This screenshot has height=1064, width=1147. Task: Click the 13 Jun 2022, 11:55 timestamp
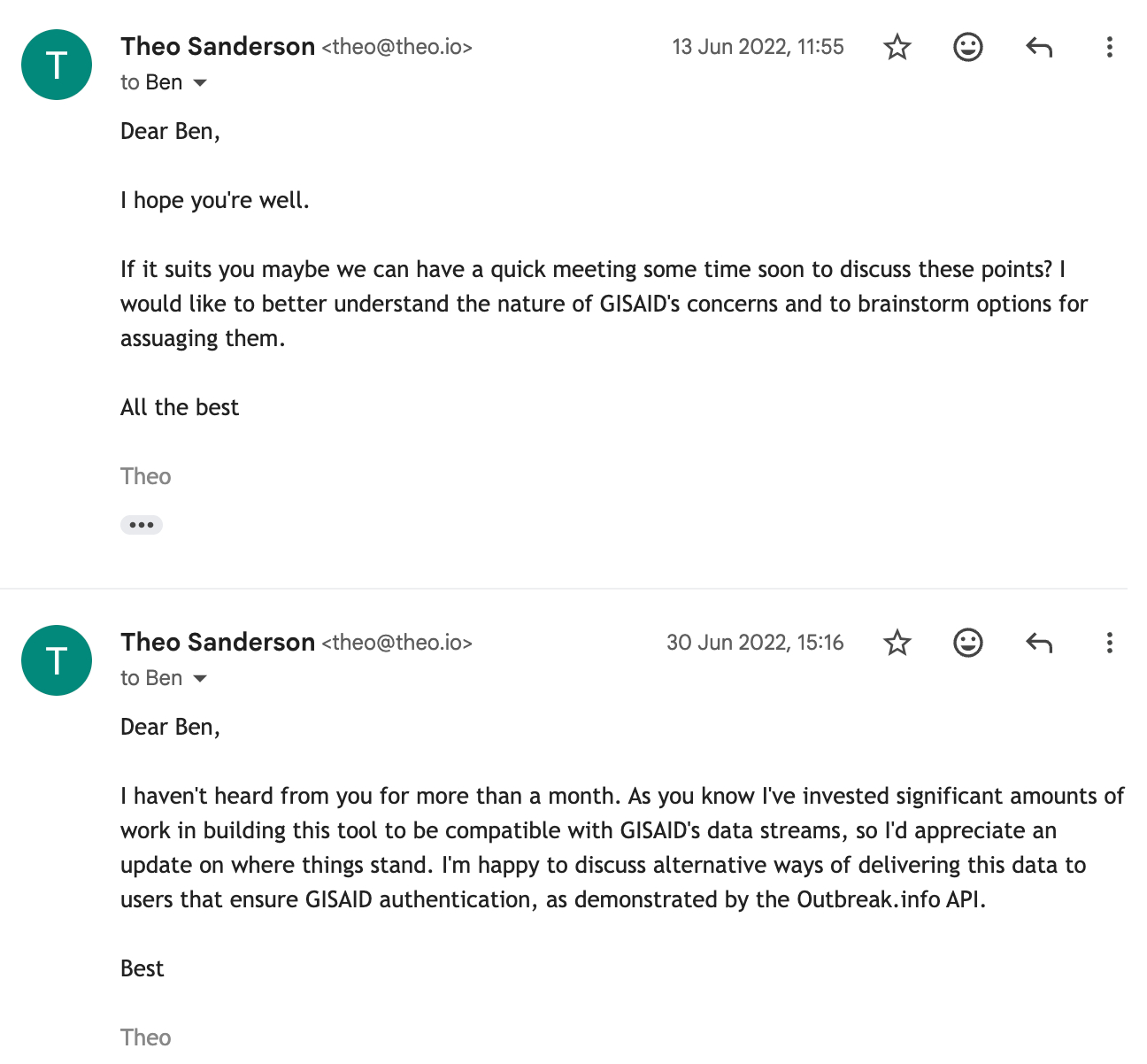point(758,47)
